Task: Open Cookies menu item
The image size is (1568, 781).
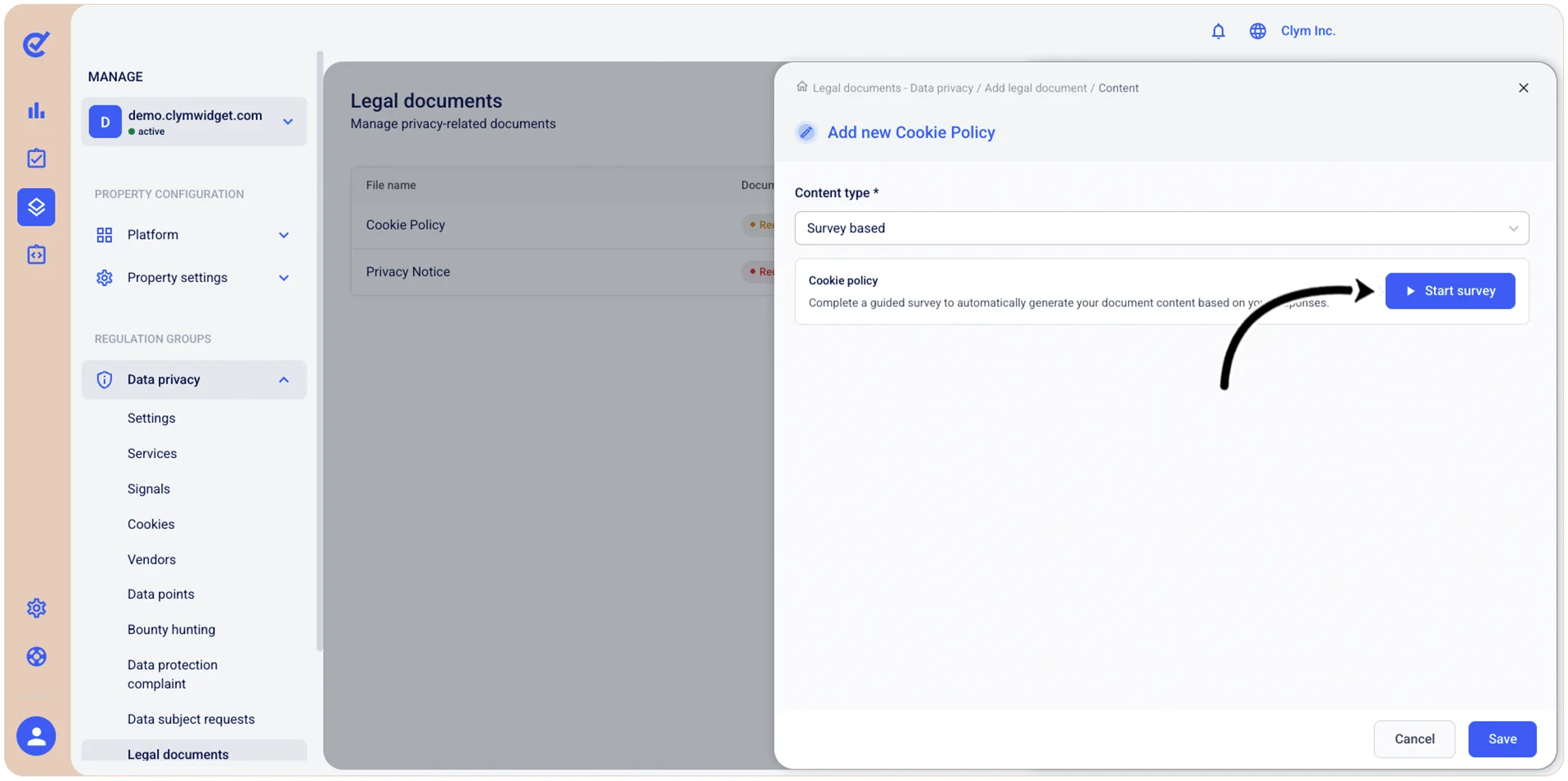Action: click(151, 524)
